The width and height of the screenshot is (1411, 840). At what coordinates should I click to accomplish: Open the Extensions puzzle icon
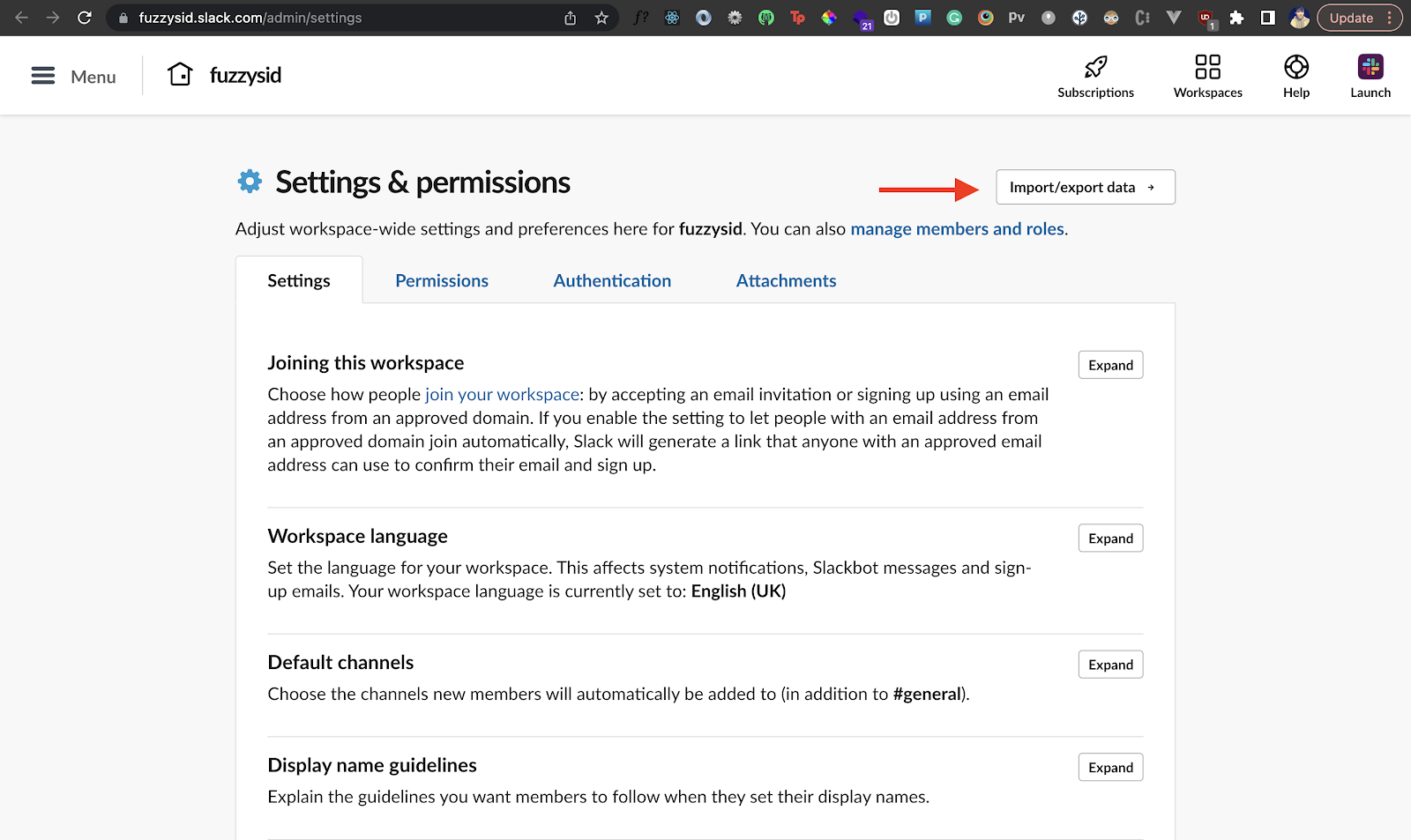1237,18
